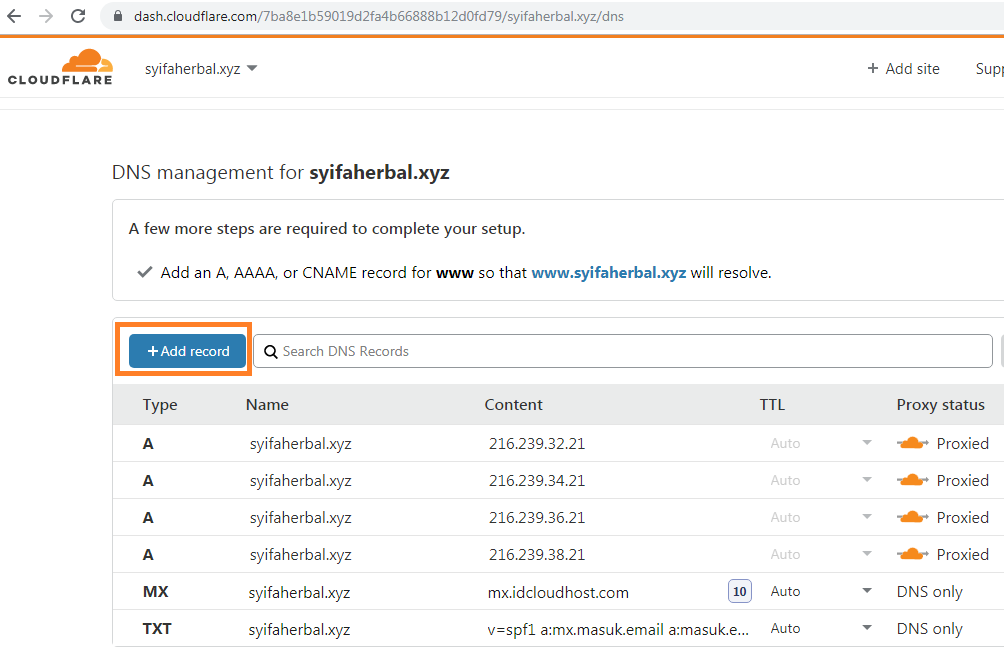Click the v=spf1 TXT content cell
Screen dimensions: 1004x651
pos(618,630)
